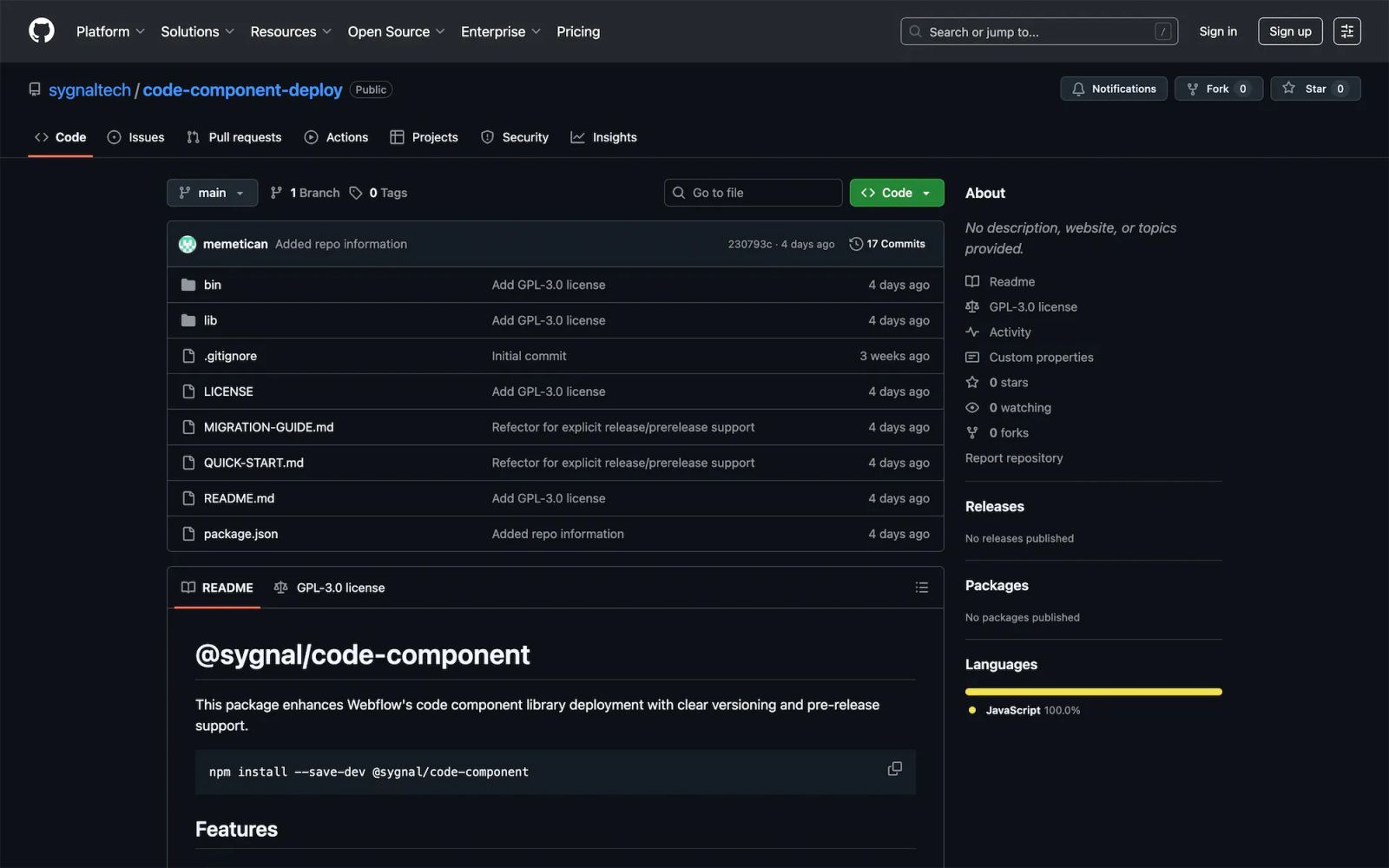1389x868 pixels.
Task: Focus the Go to file field
Action: (x=753, y=193)
